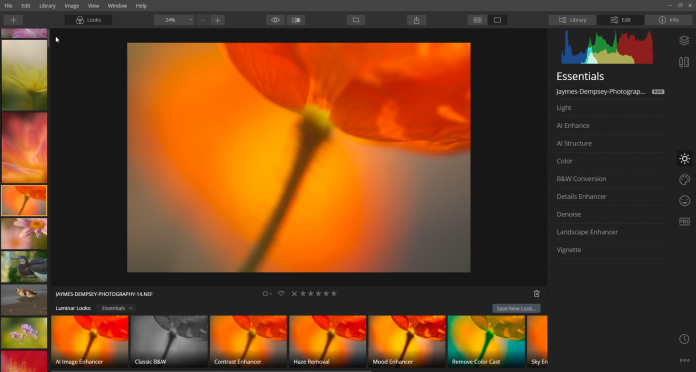Viewport: 696px width, 372px height.
Task: Select the heron bird filmstrip thumbnail
Action: click(24, 267)
